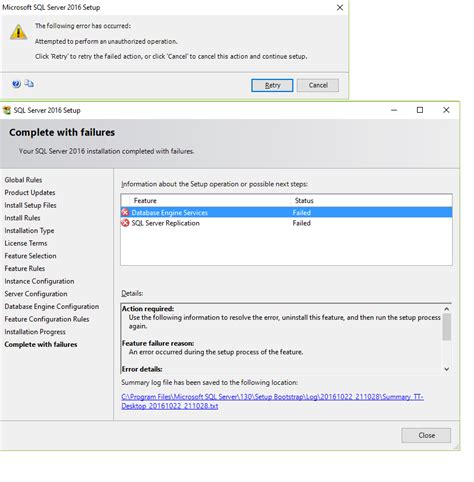Click the copy message icon in the error dialog
Image resolution: width=474 pixels, height=482 pixels.
29,83
